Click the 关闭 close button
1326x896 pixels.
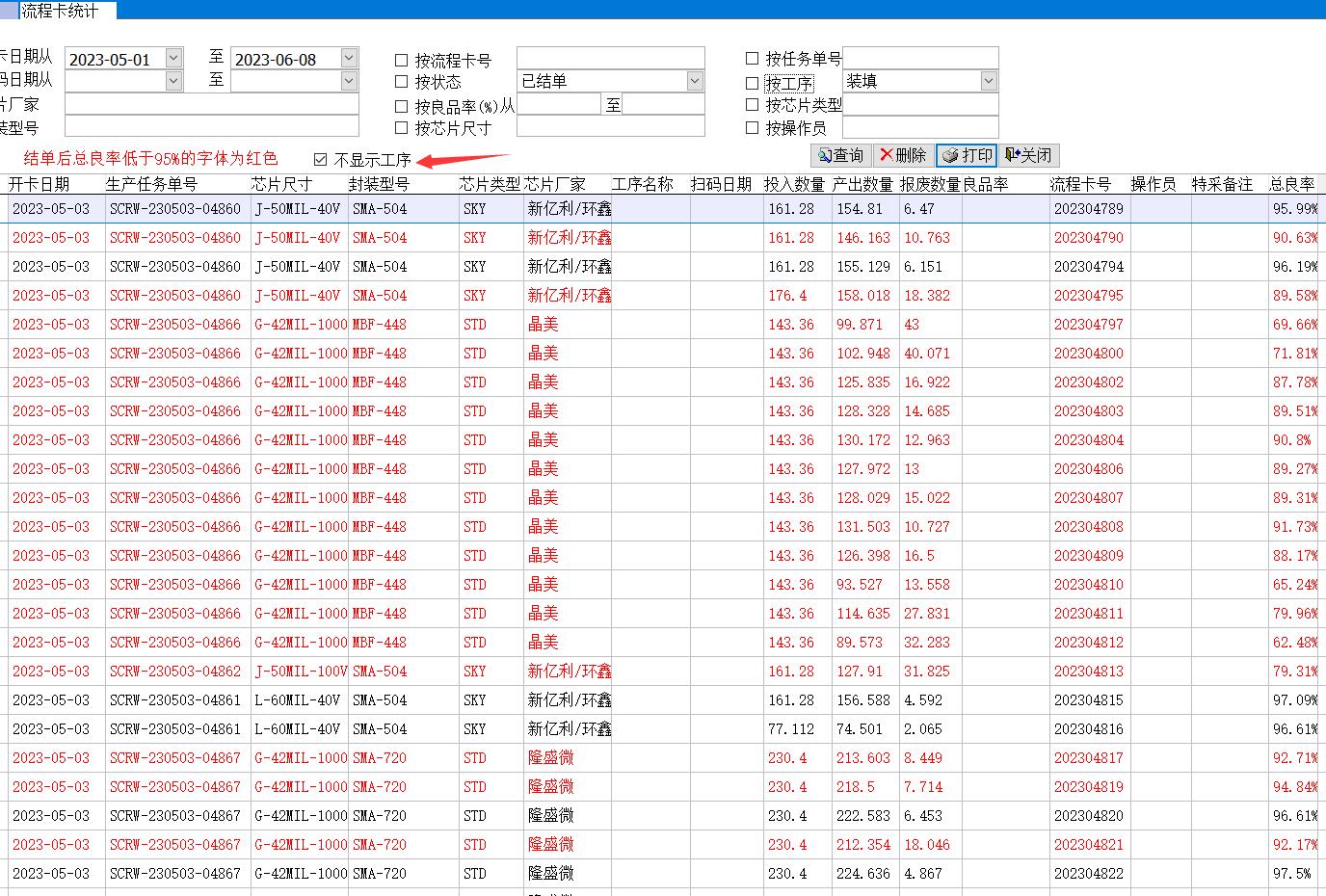click(x=1029, y=155)
